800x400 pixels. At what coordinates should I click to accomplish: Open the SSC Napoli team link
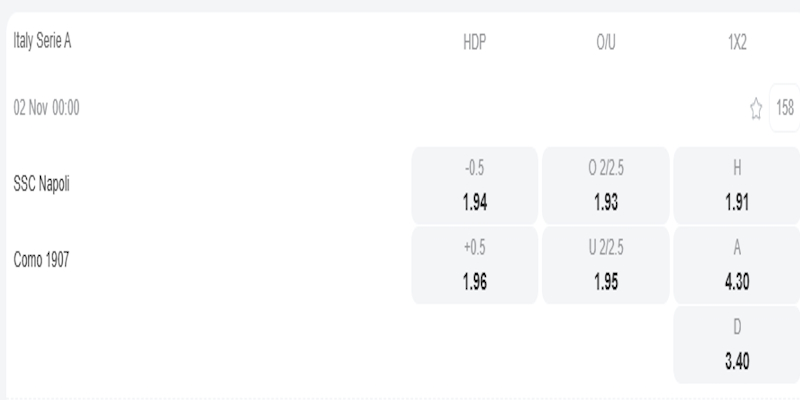pos(41,184)
